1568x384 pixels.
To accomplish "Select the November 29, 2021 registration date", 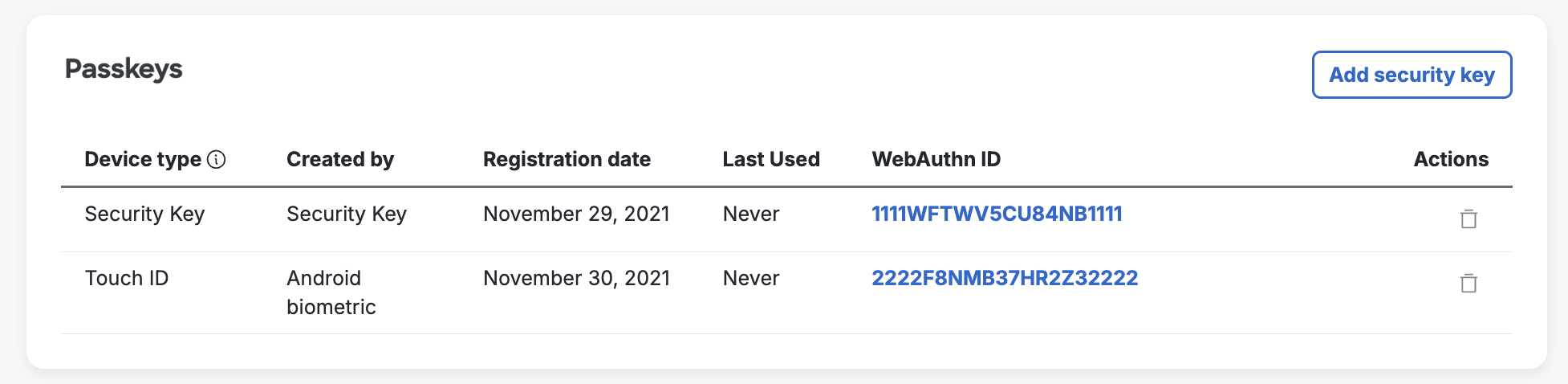I will tap(576, 214).
